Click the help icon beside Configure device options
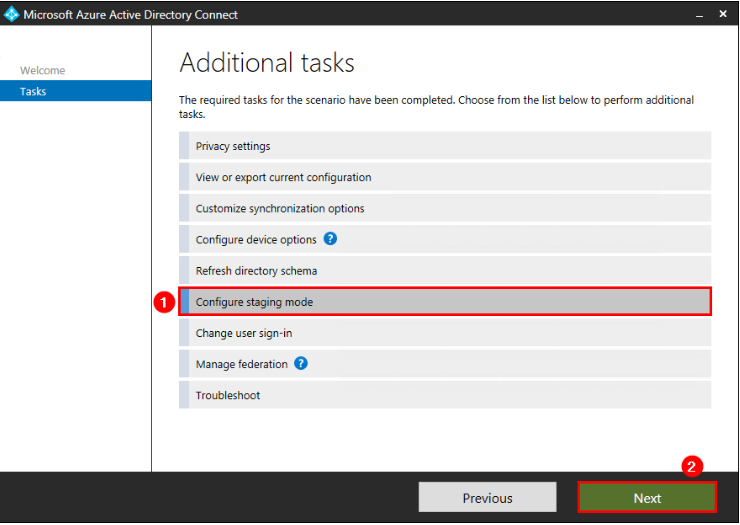Viewport: 740px width, 525px height. click(330, 239)
